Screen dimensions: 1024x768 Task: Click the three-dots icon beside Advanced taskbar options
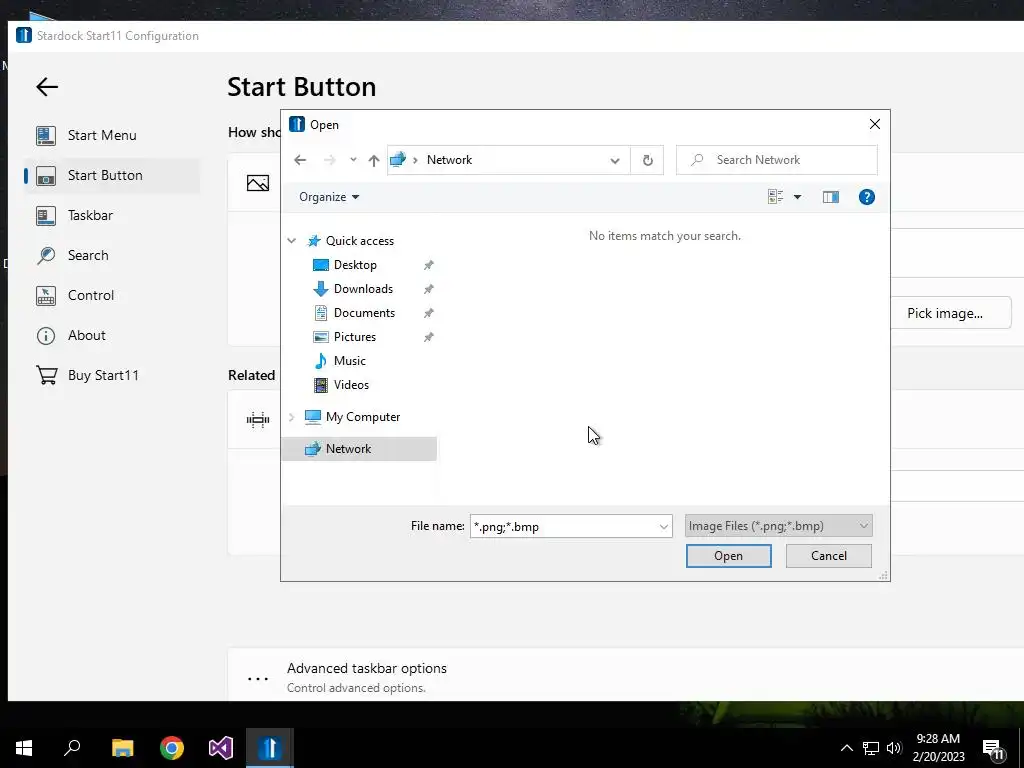pyautogui.click(x=258, y=679)
